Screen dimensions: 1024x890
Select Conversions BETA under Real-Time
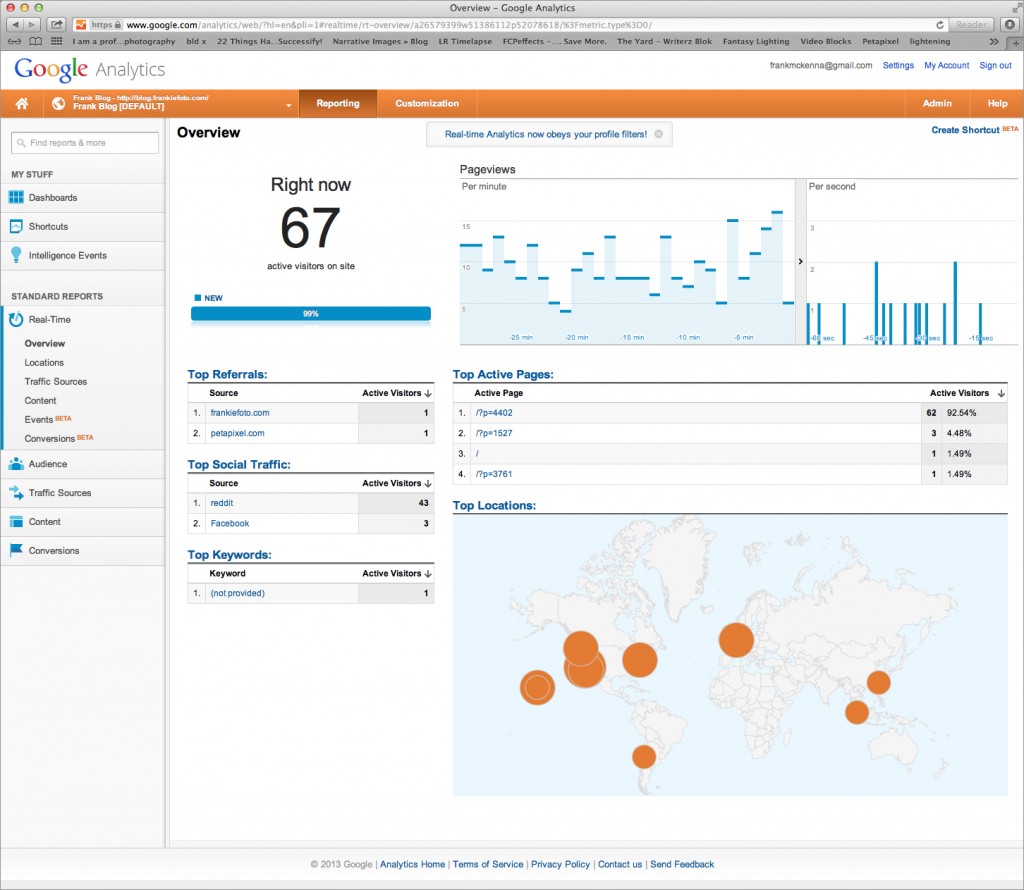point(59,438)
